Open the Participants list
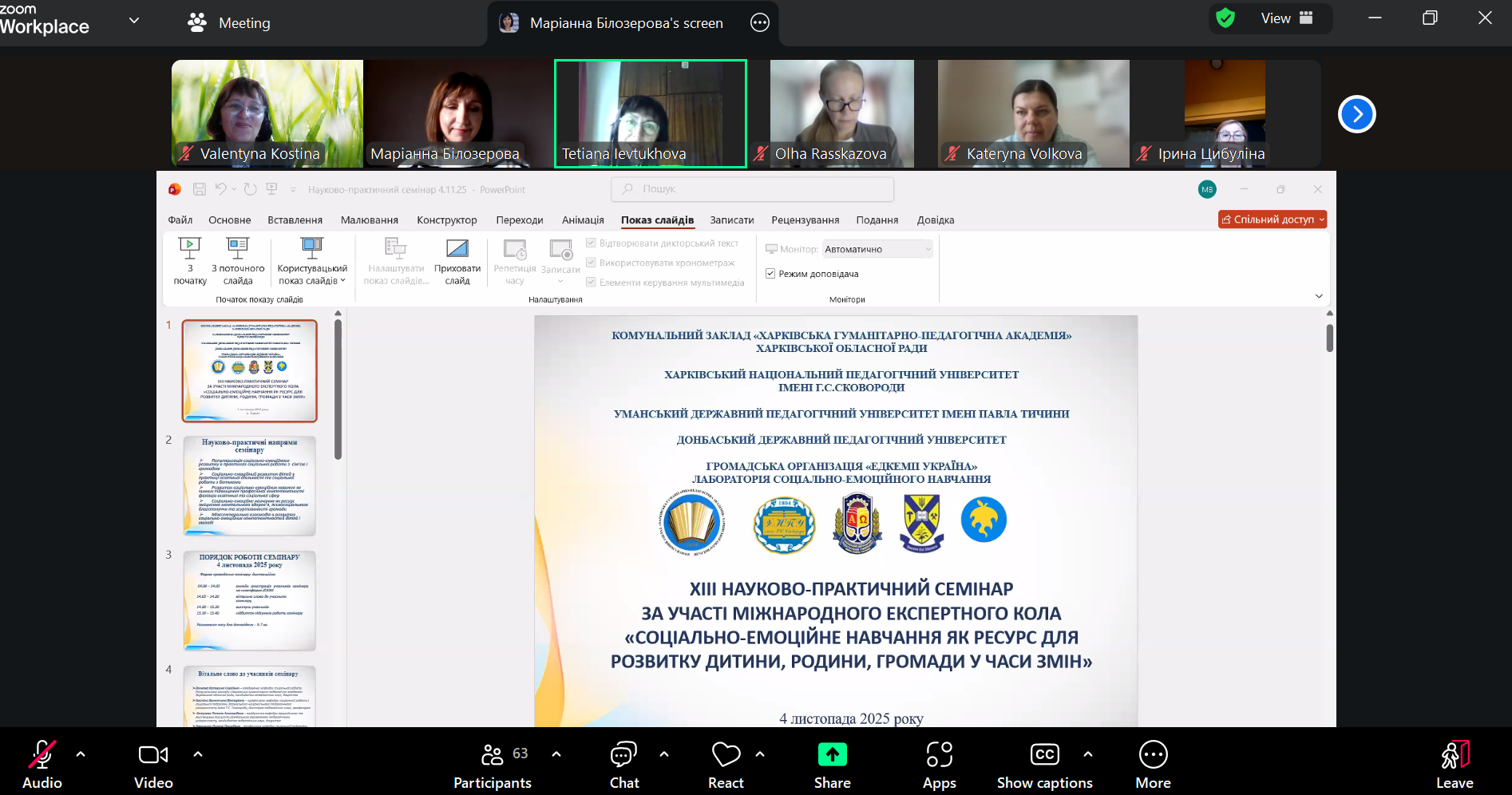 [x=493, y=755]
